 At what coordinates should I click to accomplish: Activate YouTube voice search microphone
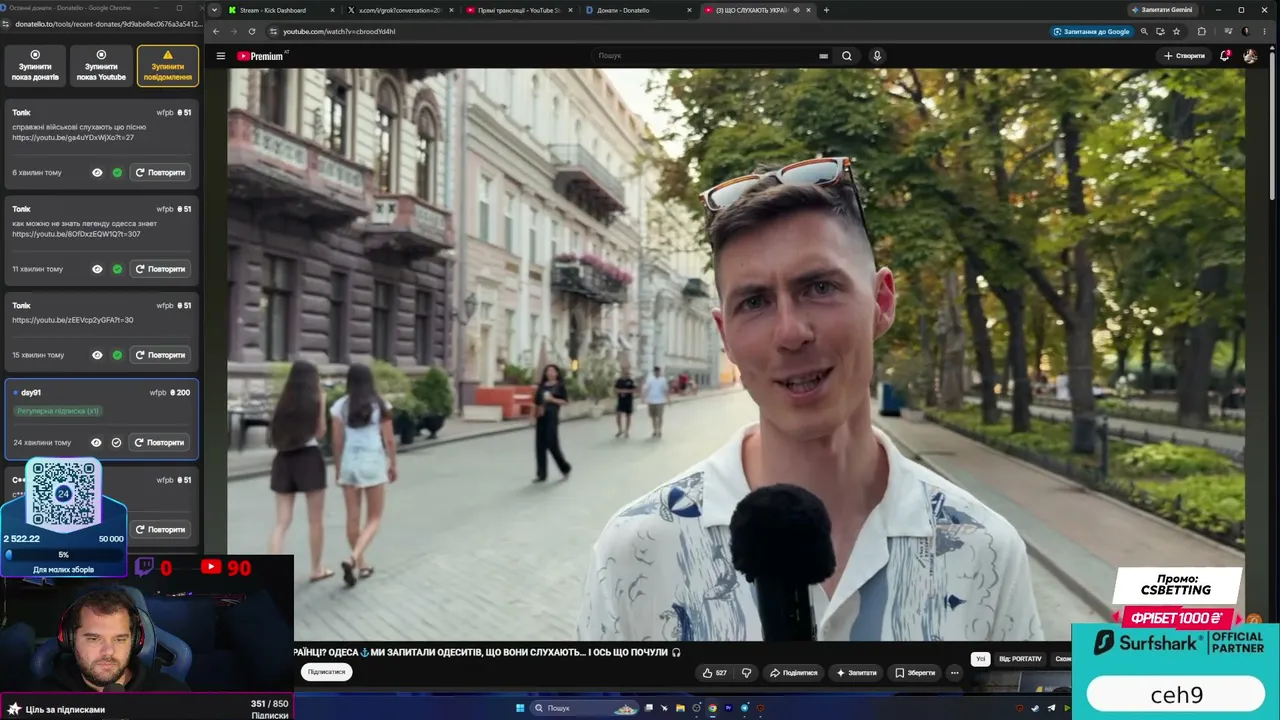click(877, 56)
